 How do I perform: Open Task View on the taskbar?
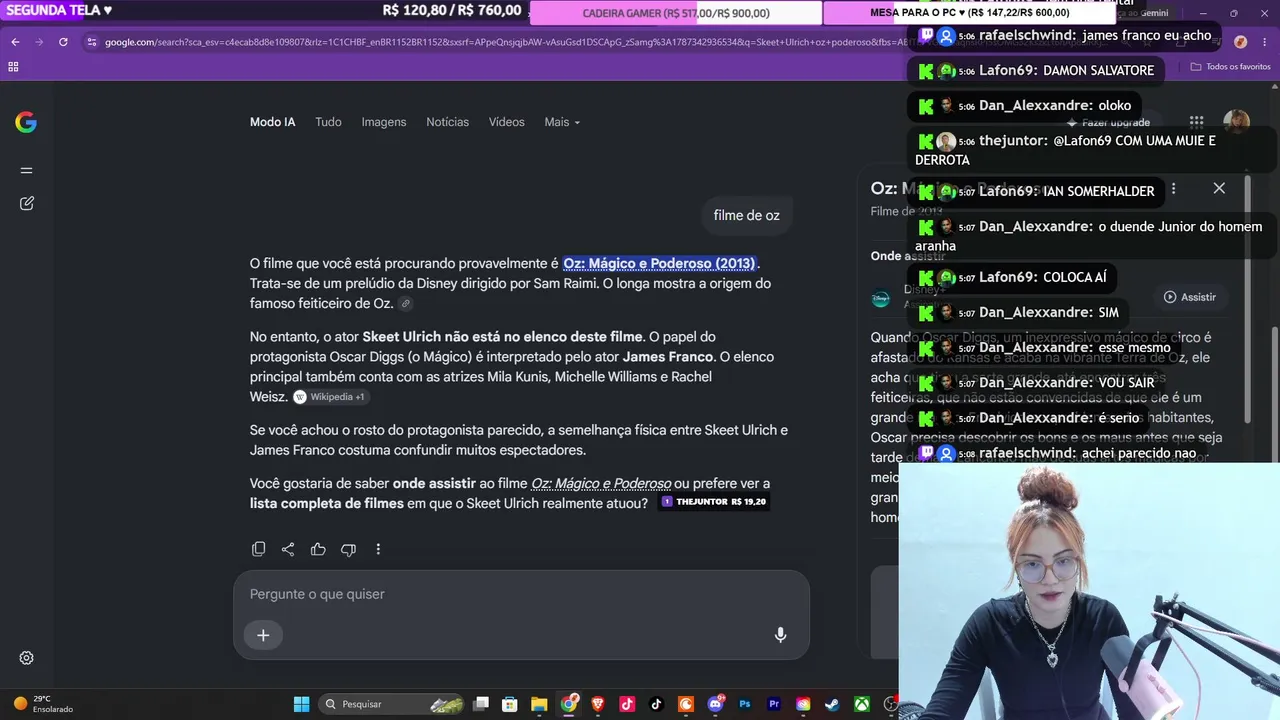click(x=481, y=704)
